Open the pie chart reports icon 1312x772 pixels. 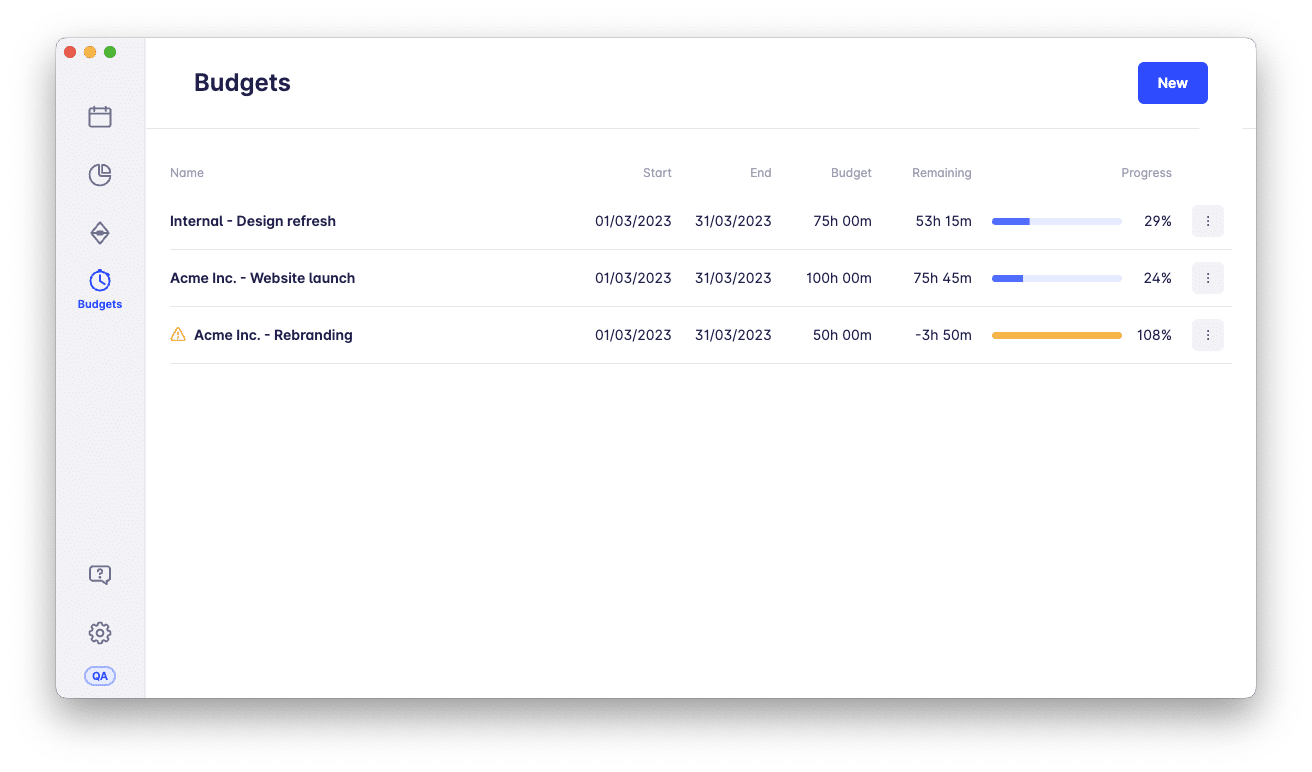(x=100, y=175)
